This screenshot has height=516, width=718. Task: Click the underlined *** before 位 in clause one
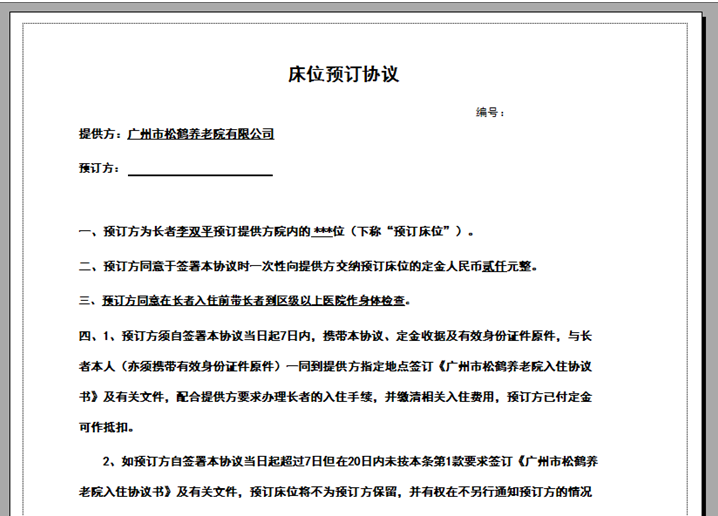322,231
